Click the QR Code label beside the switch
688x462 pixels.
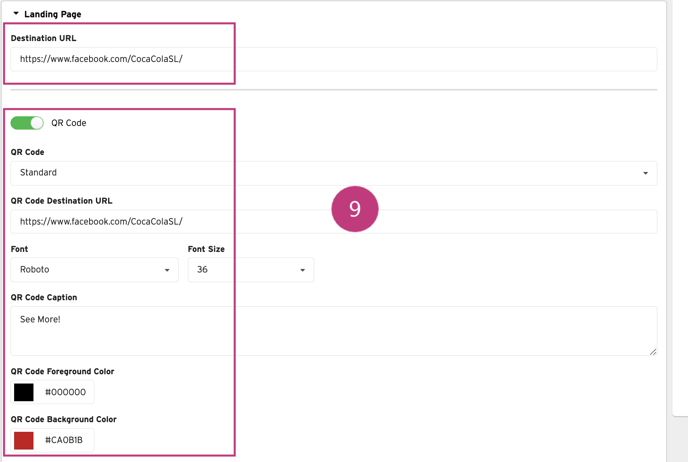69,123
